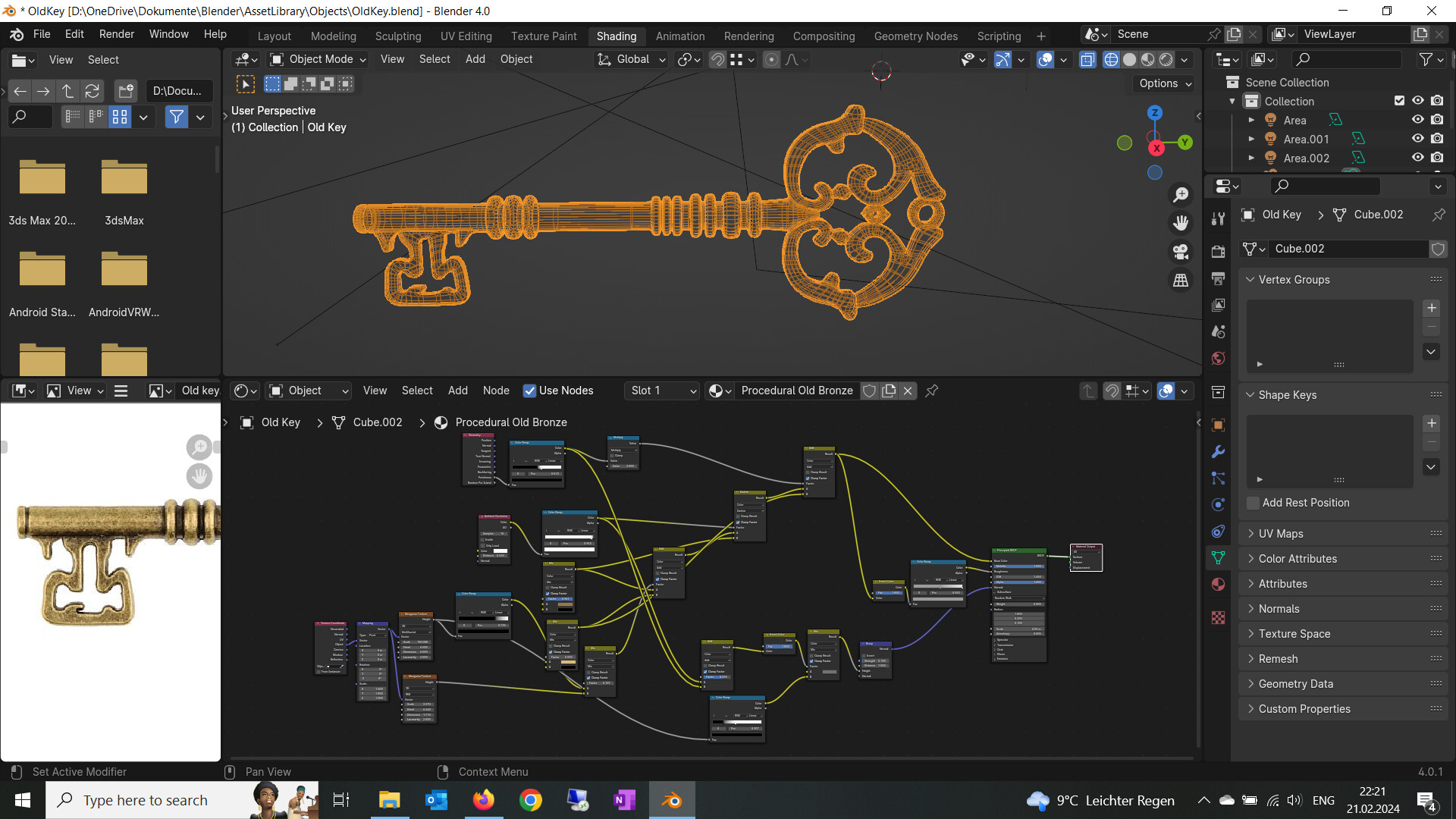This screenshot has width=1456, height=819.
Task: Switch to the UV Editing workspace tab
Action: click(466, 36)
